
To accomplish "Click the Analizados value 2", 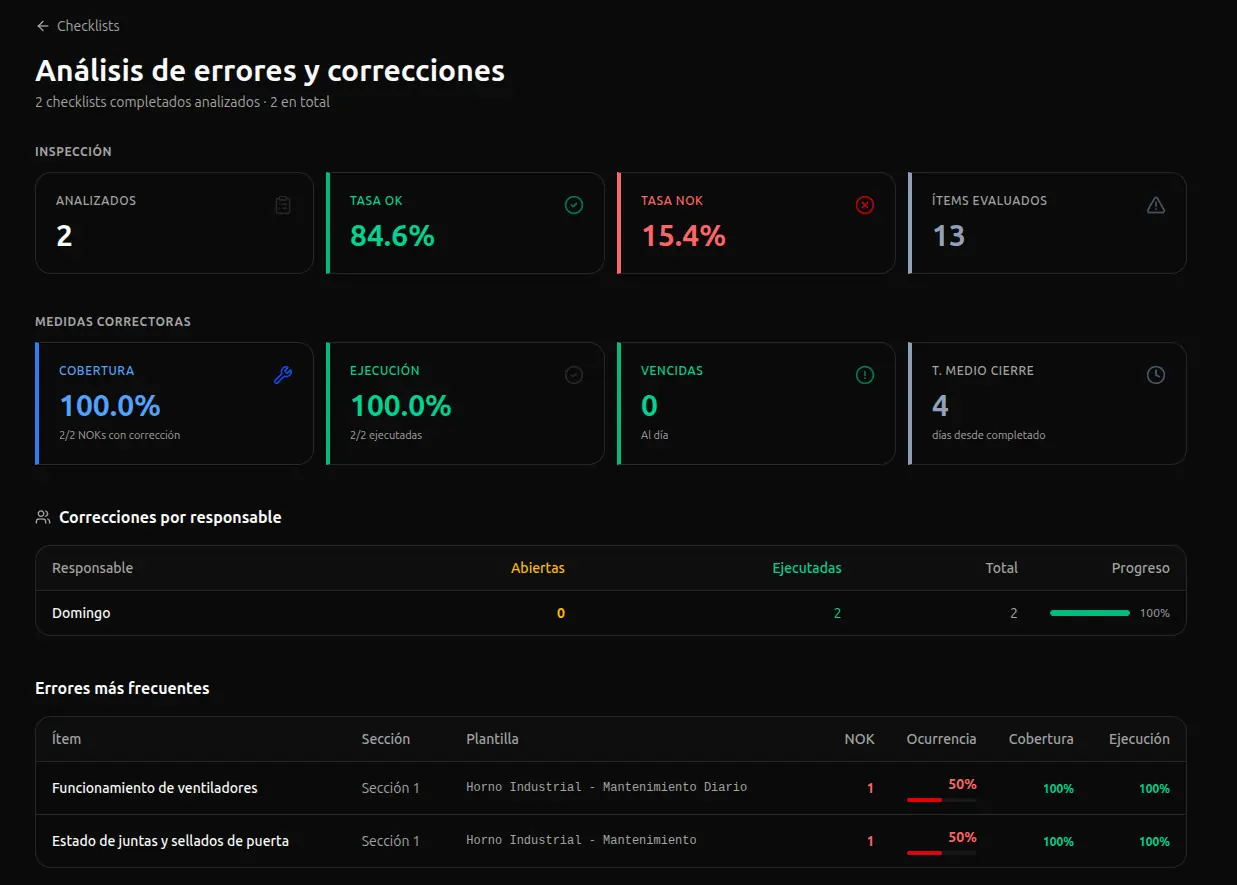I will [x=64, y=236].
